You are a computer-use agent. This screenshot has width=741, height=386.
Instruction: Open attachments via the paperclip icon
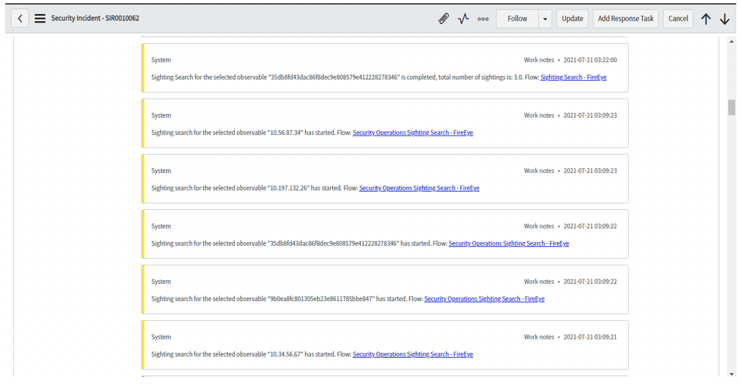coord(443,18)
